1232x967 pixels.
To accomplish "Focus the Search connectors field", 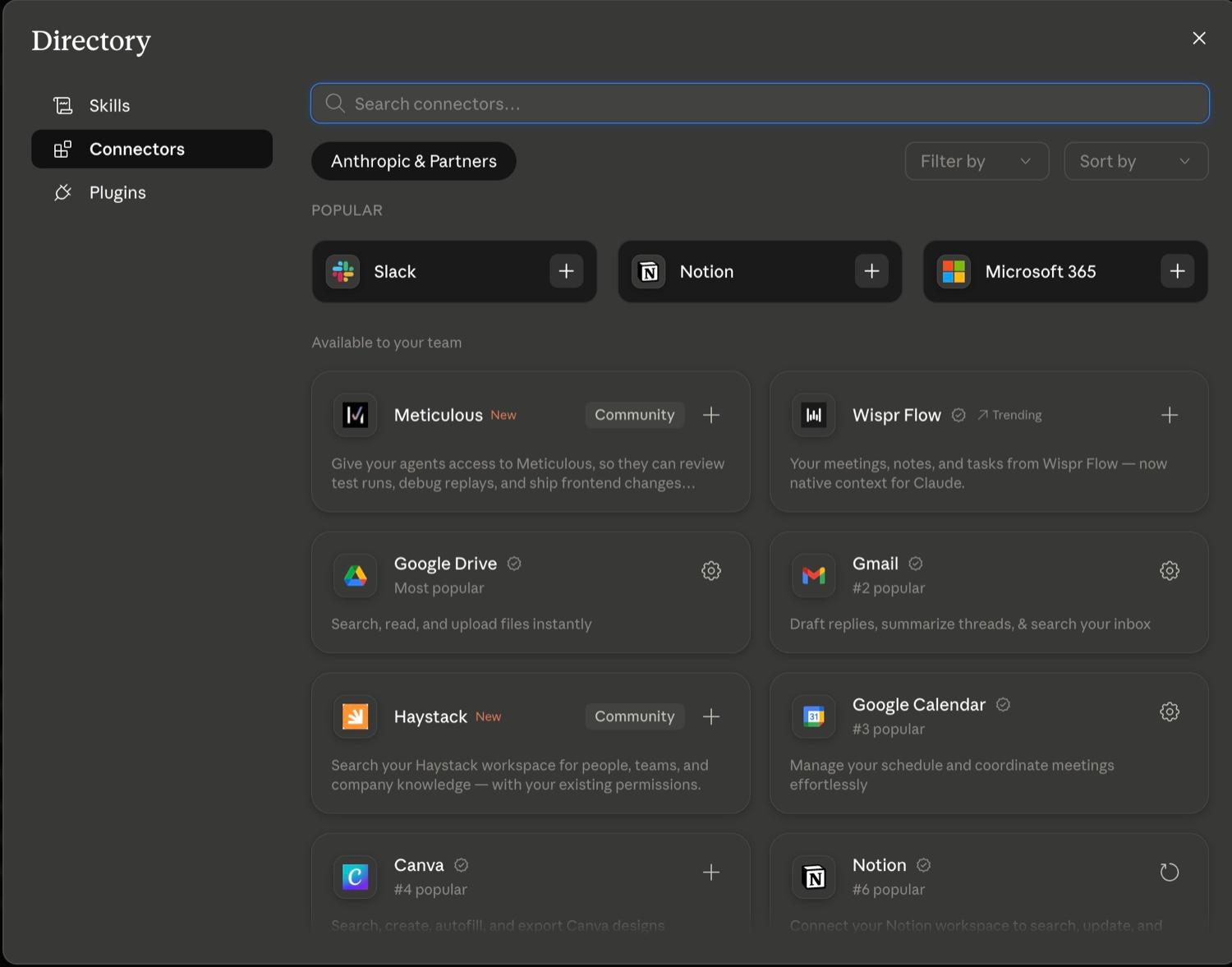I will [760, 104].
